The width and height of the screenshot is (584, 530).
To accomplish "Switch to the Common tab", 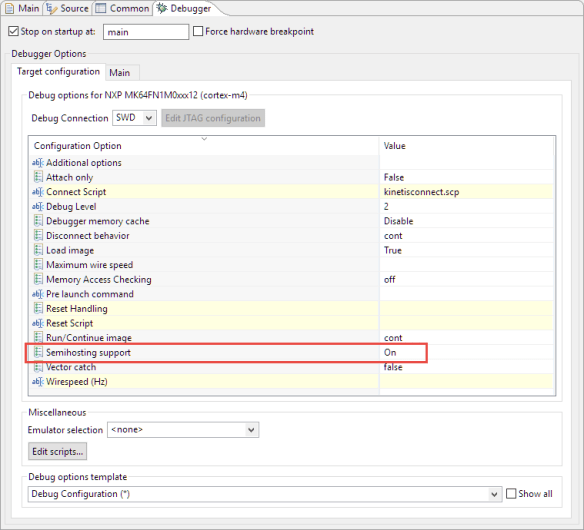I will 122,8.
